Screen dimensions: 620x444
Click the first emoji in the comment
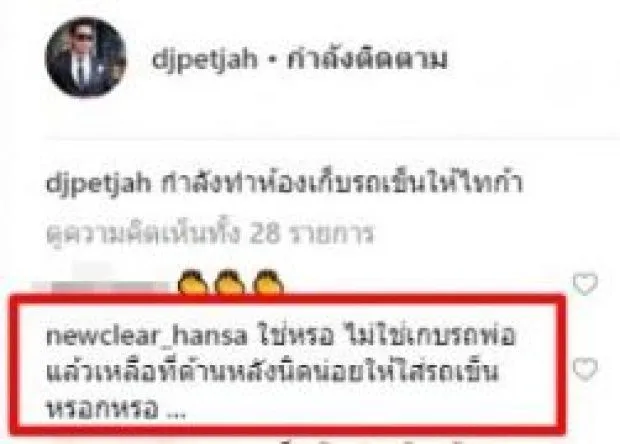pyautogui.click(x=193, y=282)
